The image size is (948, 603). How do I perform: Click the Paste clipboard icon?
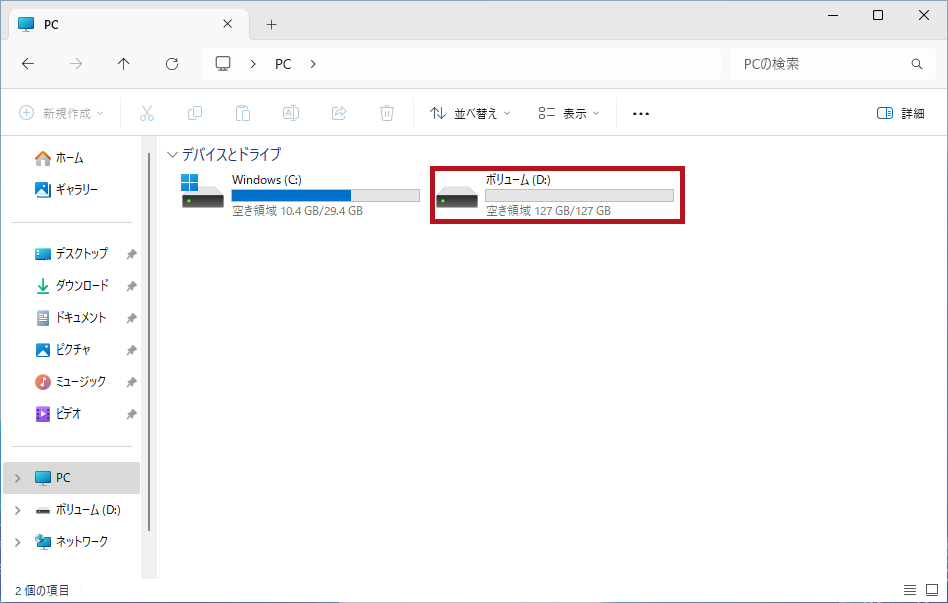point(243,113)
